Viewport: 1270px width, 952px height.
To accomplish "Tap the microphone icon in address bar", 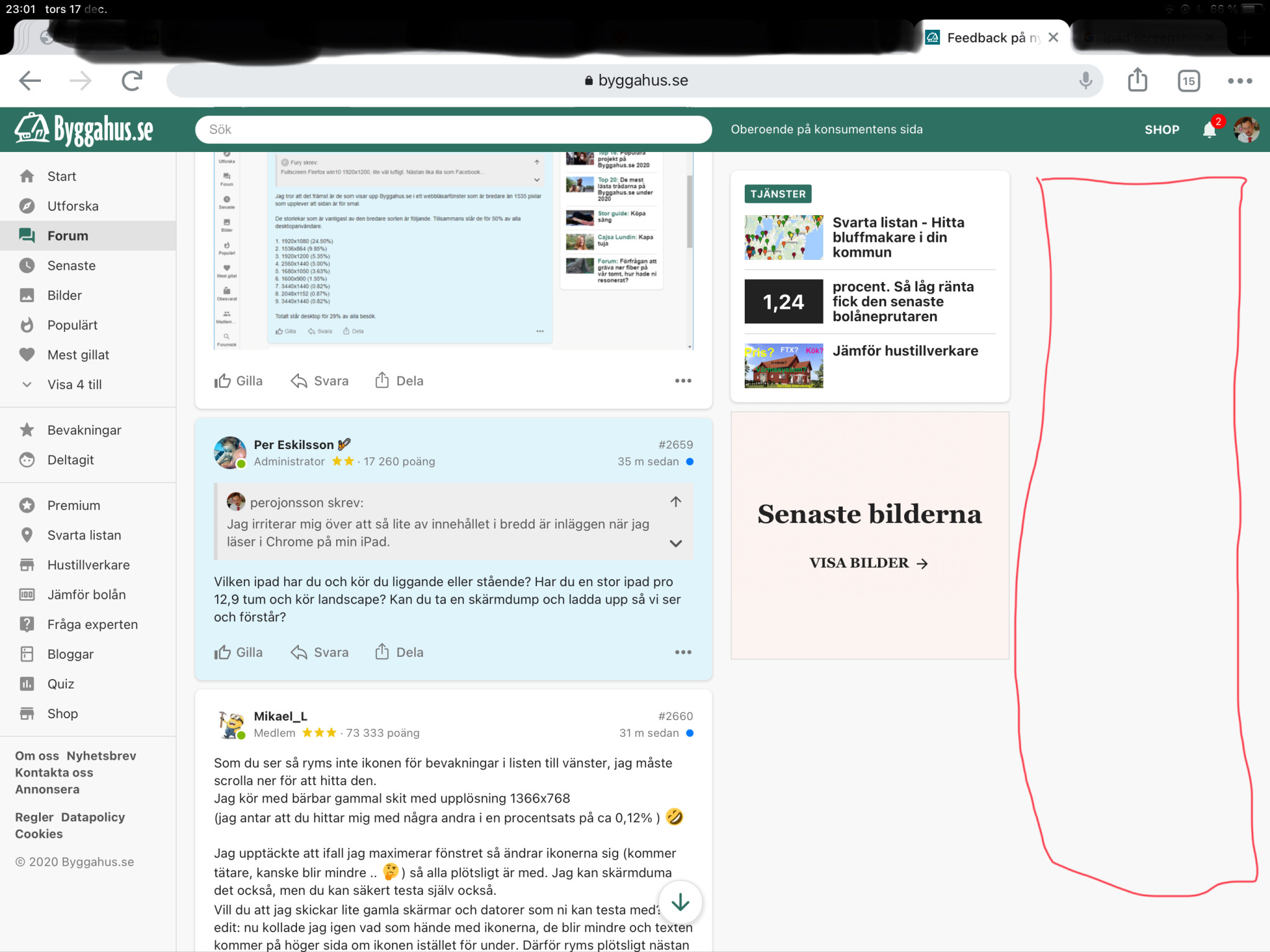I will point(1085,80).
